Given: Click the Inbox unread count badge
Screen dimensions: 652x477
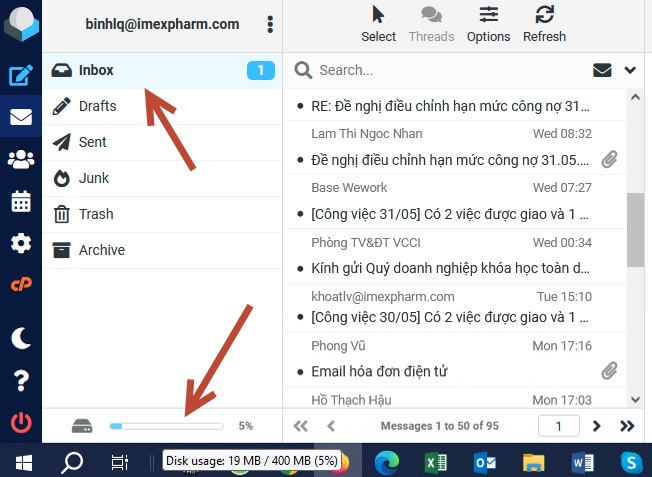Looking at the screenshot, I should pyautogui.click(x=261, y=70).
